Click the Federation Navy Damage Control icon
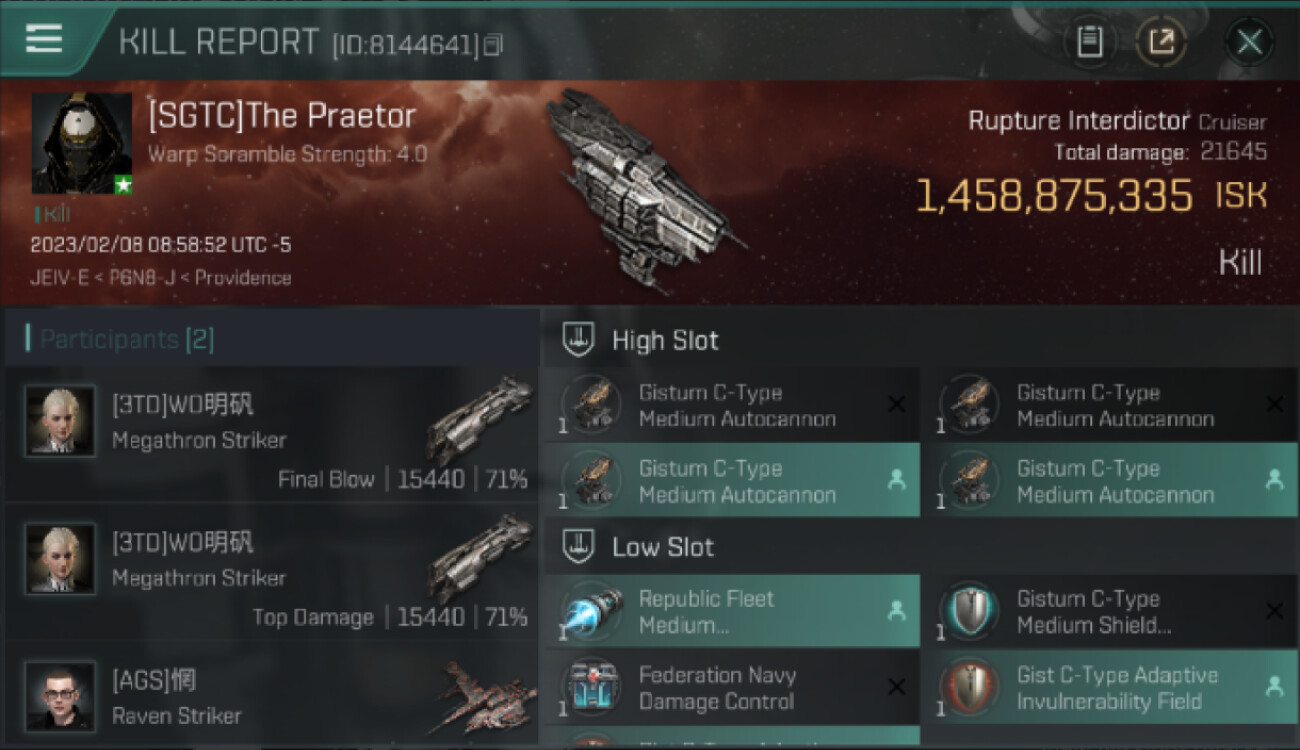 pos(590,688)
